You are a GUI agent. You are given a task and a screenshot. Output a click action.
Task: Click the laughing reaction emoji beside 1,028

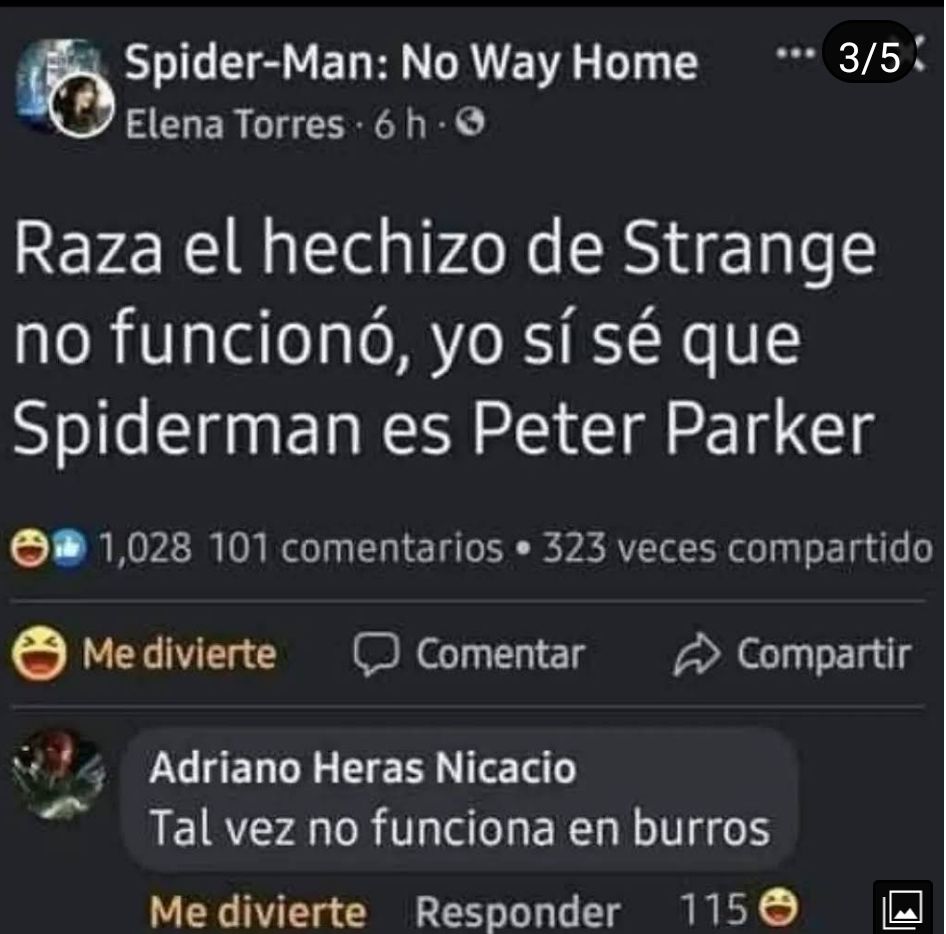click(29, 548)
